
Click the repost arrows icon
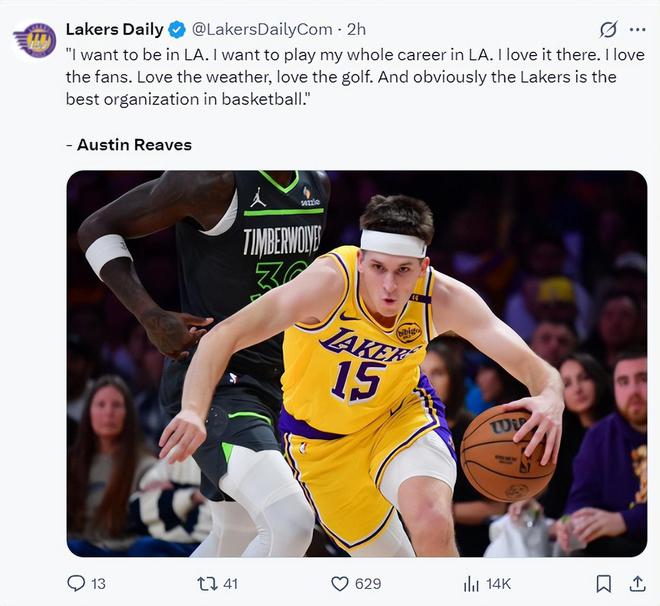[208, 583]
